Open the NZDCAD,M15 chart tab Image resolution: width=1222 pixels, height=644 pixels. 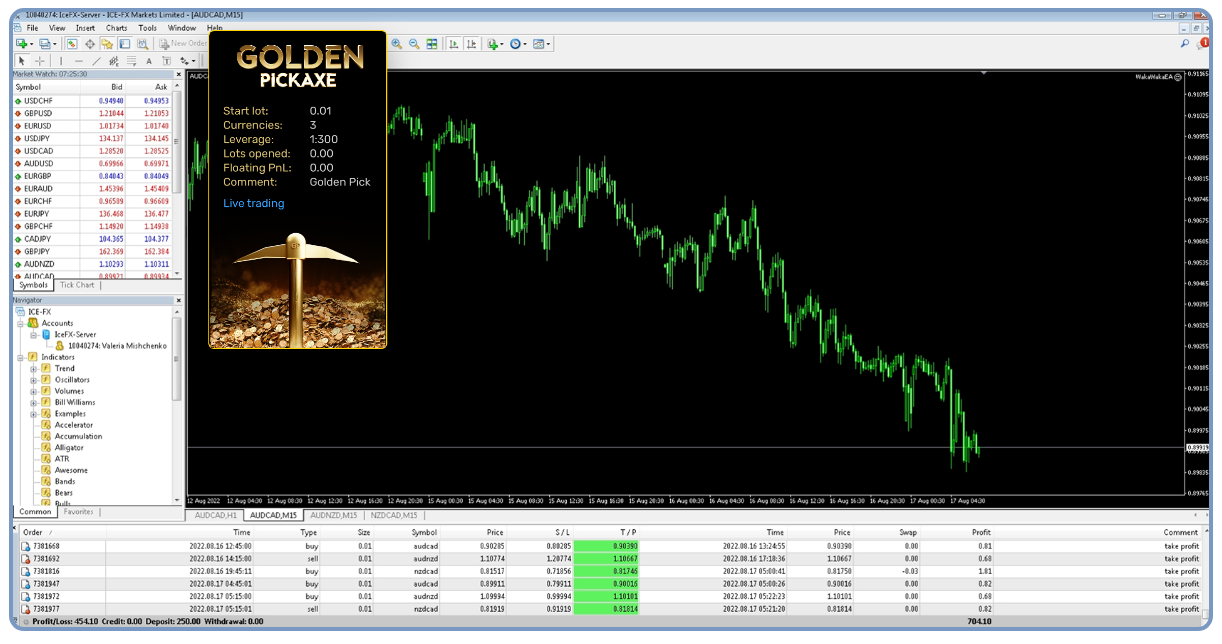(x=392, y=515)
